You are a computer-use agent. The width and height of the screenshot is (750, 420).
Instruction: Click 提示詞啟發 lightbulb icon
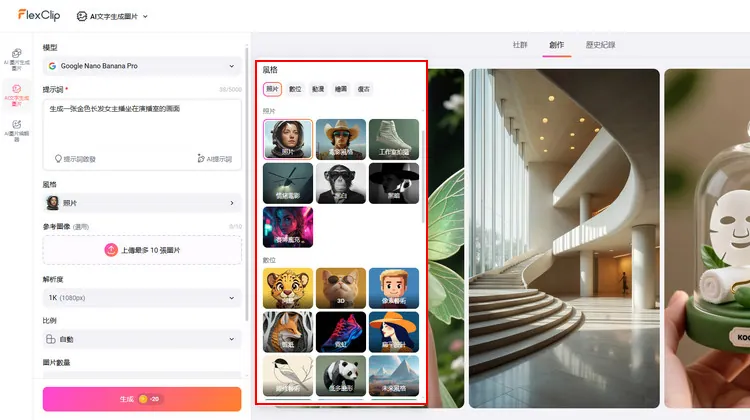tap(59, 158)
